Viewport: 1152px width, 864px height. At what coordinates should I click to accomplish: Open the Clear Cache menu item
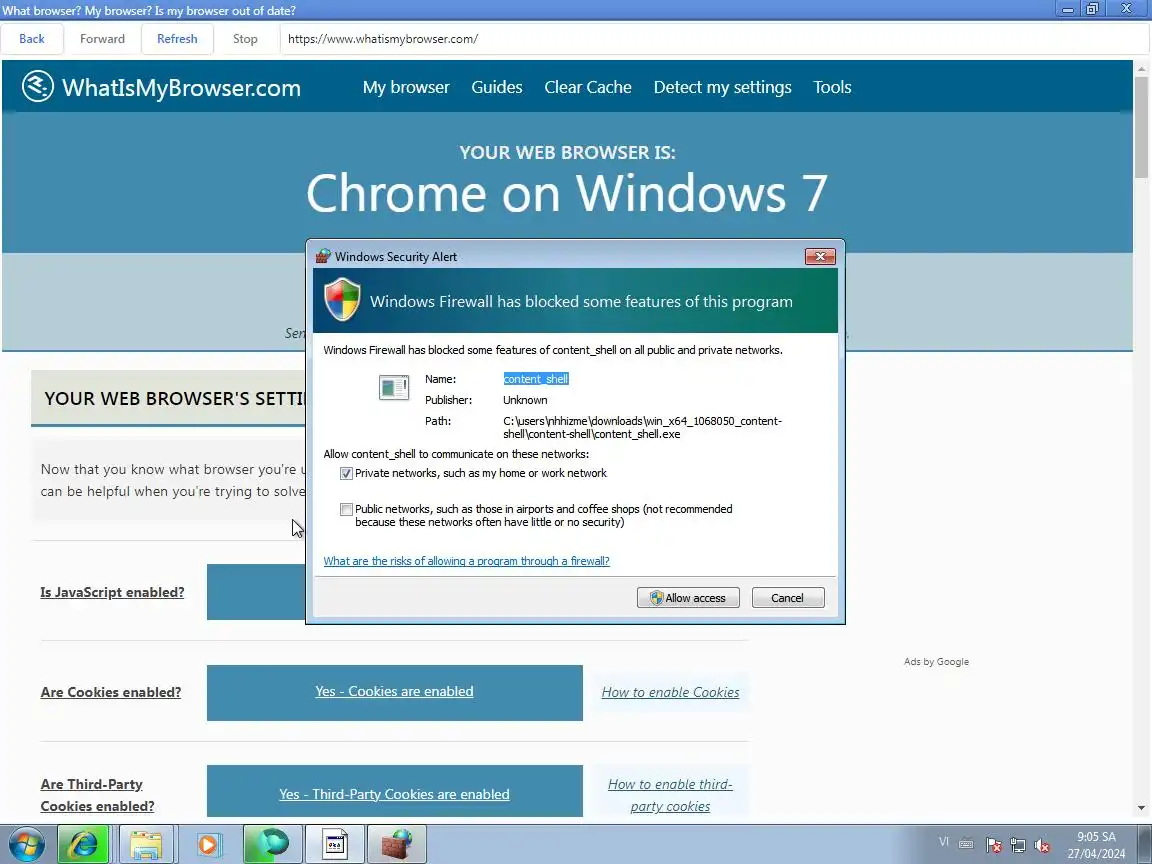coord(588,87)
